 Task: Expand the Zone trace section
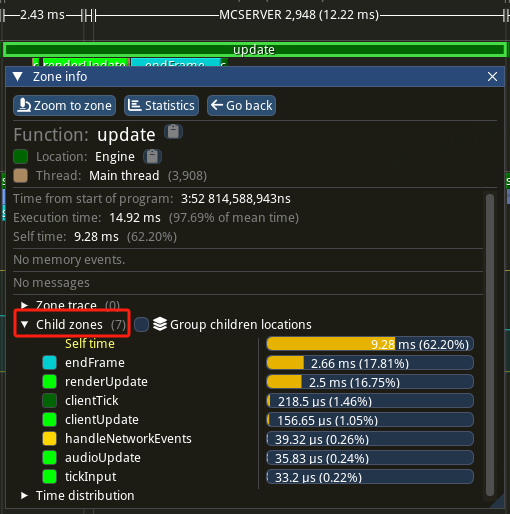tap(24, 305)
